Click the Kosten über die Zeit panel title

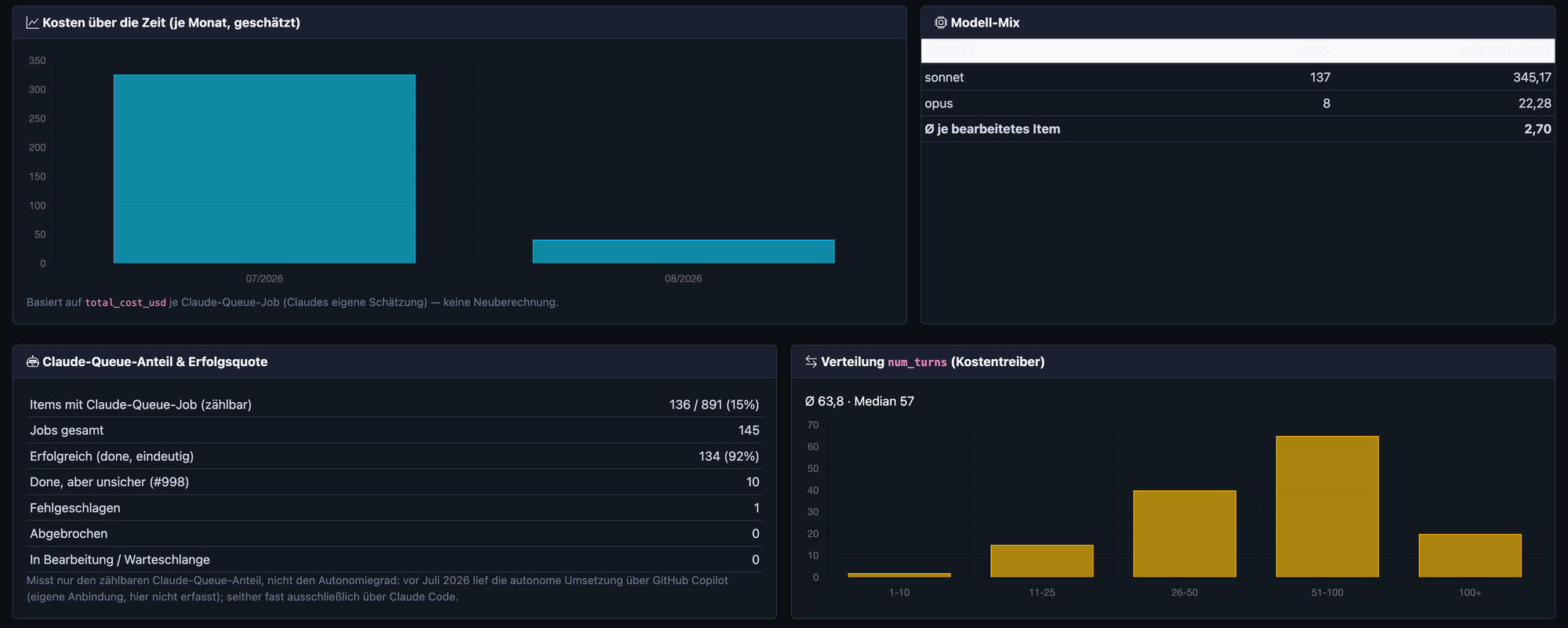pos(171,23)
